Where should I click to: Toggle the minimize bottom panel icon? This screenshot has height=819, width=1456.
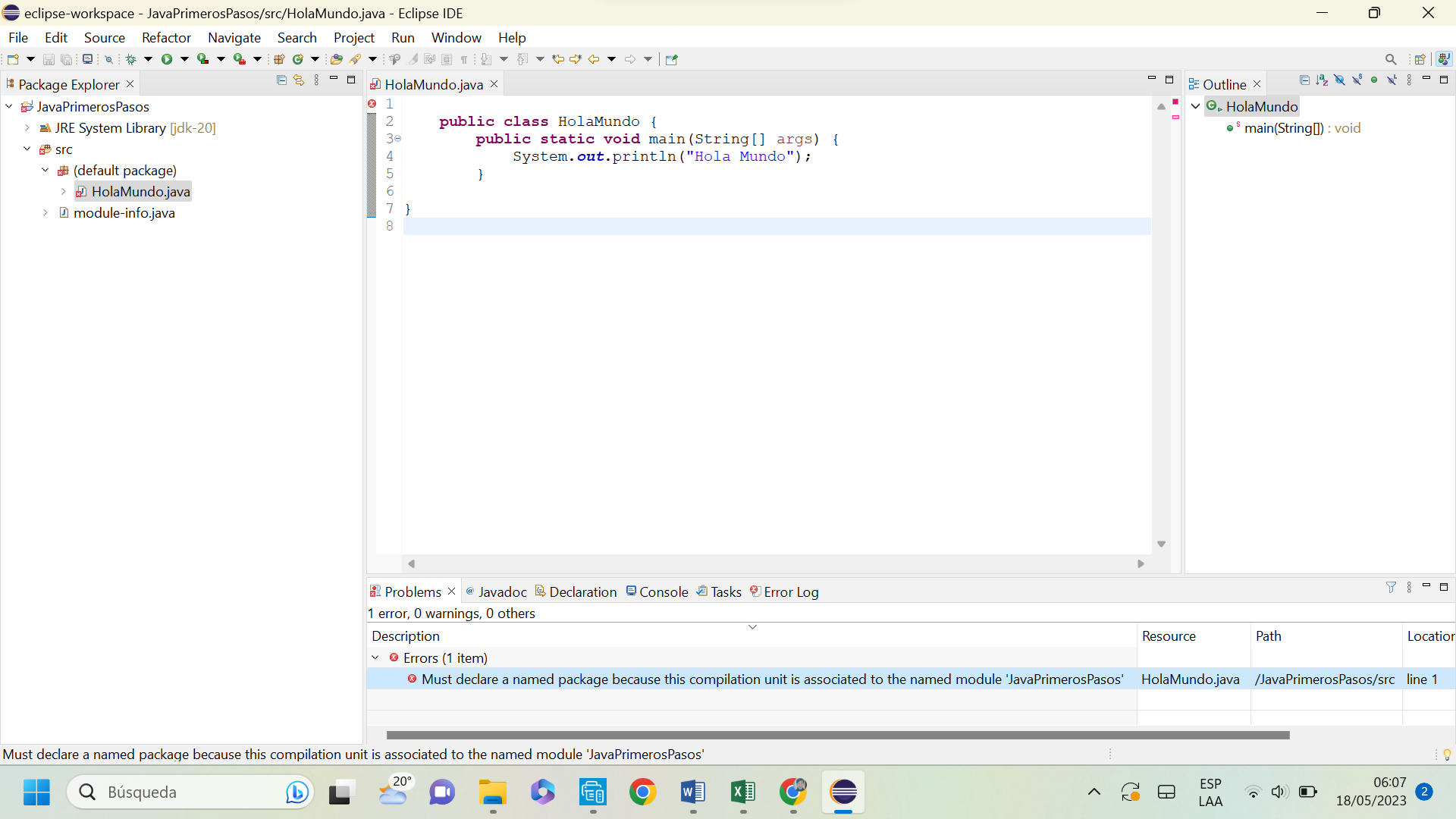(1427, 586)
